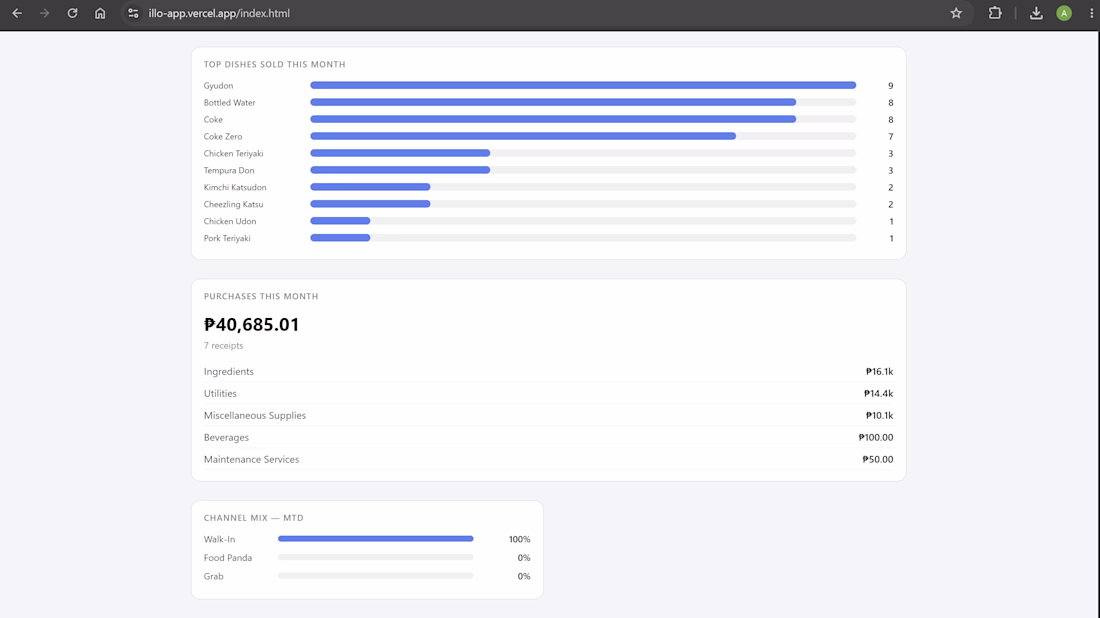Screen dimensions: 1100x618
Task: Bookmark this page with the star icon
Action: pyautogui.click(x=956, y=13)
